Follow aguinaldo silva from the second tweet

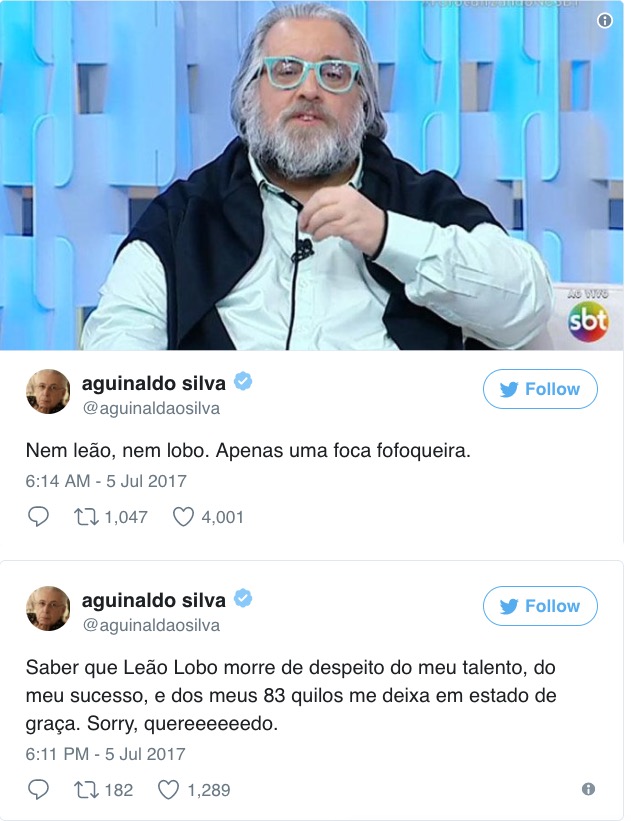tap(540, 606)
